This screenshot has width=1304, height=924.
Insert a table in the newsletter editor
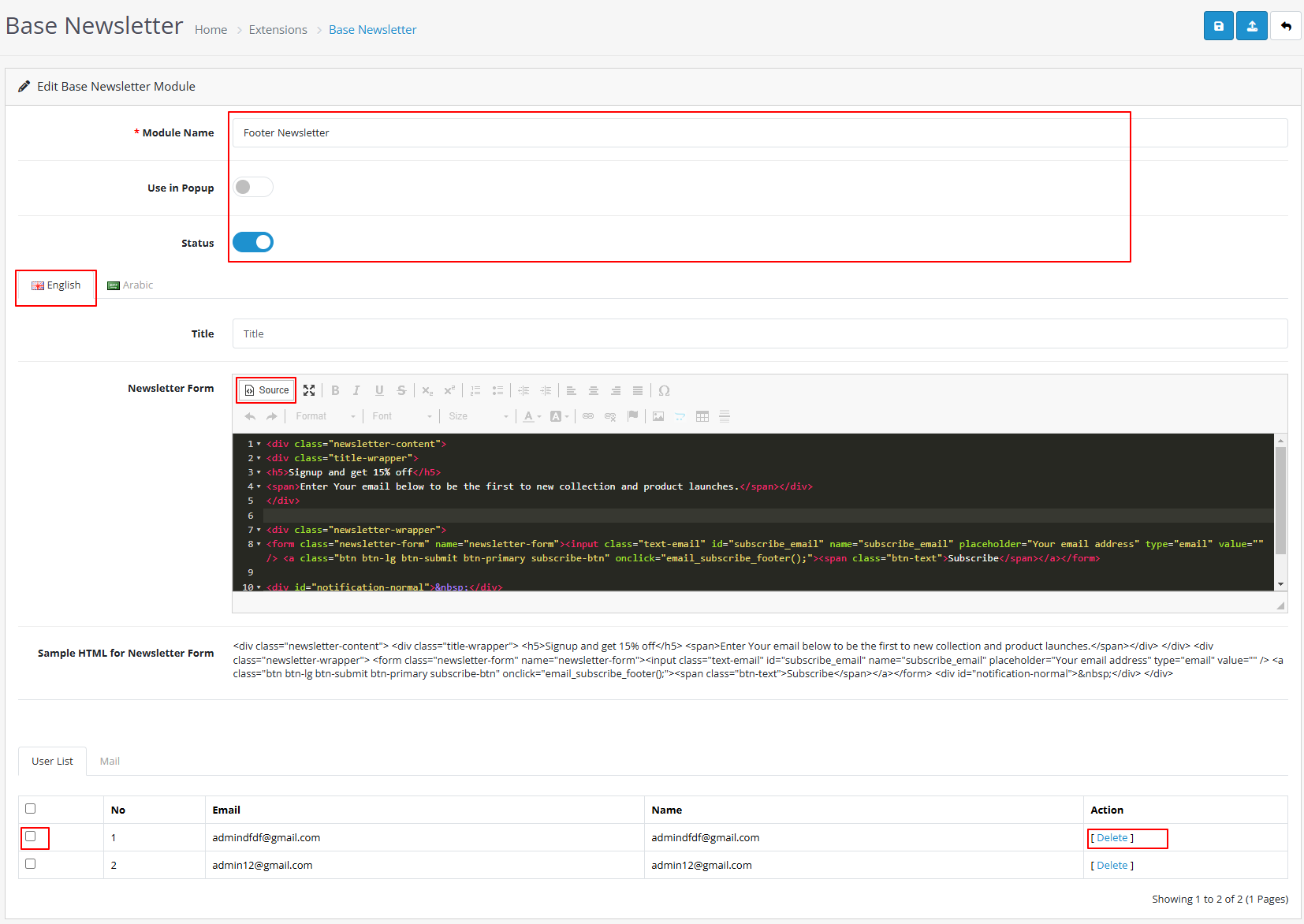click(702, 416)
